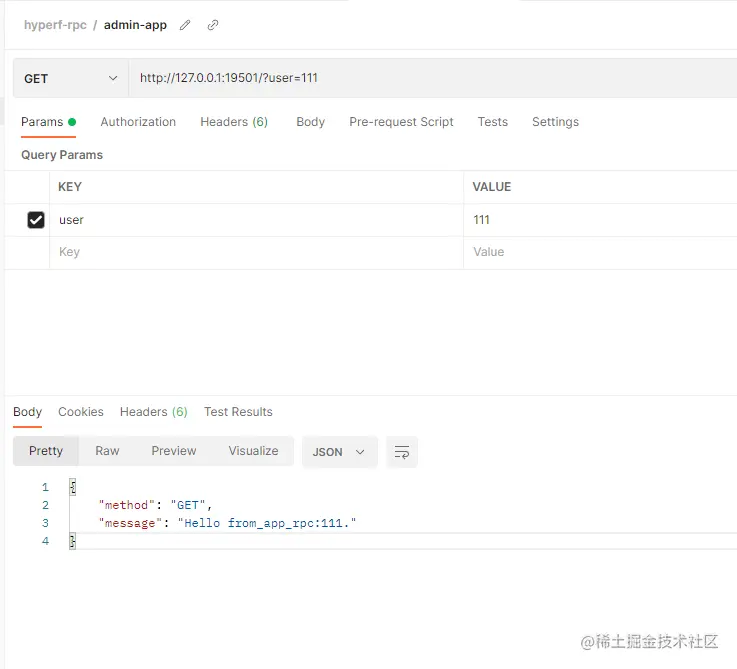Select the Params tab

point(48,122)
